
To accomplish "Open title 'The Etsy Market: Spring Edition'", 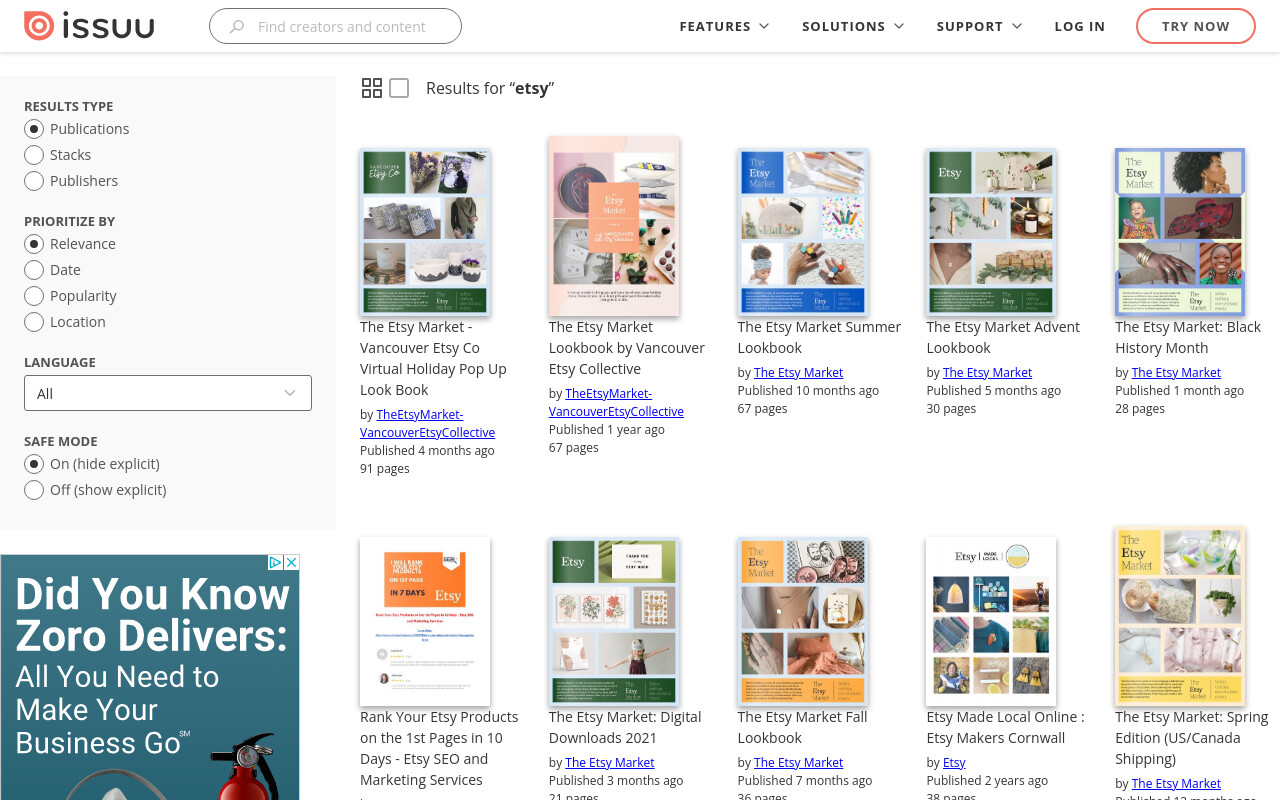I will click(1192, 738).
